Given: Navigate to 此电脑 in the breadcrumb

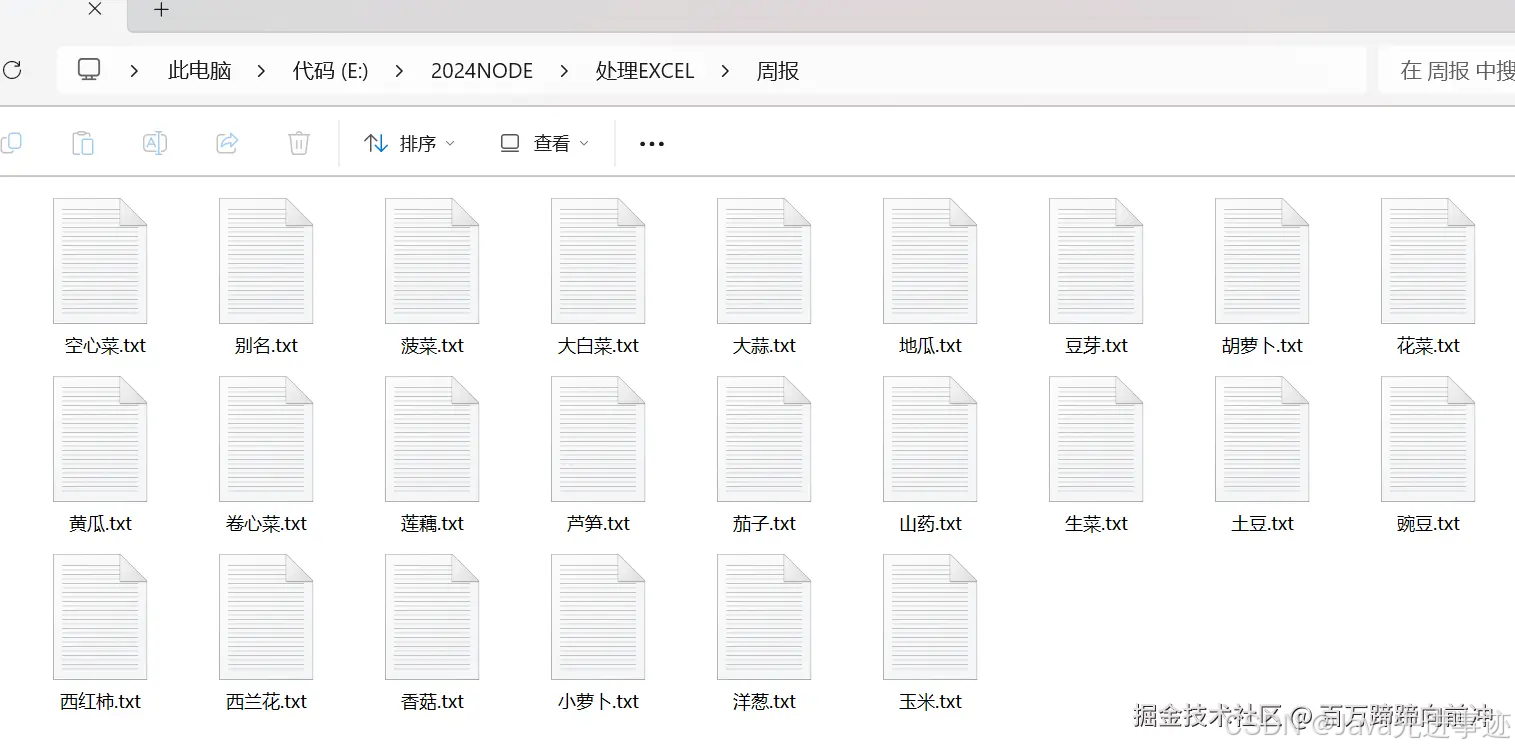Looking at the screenshot, I should pyautogui.click(x=199, y=70).
